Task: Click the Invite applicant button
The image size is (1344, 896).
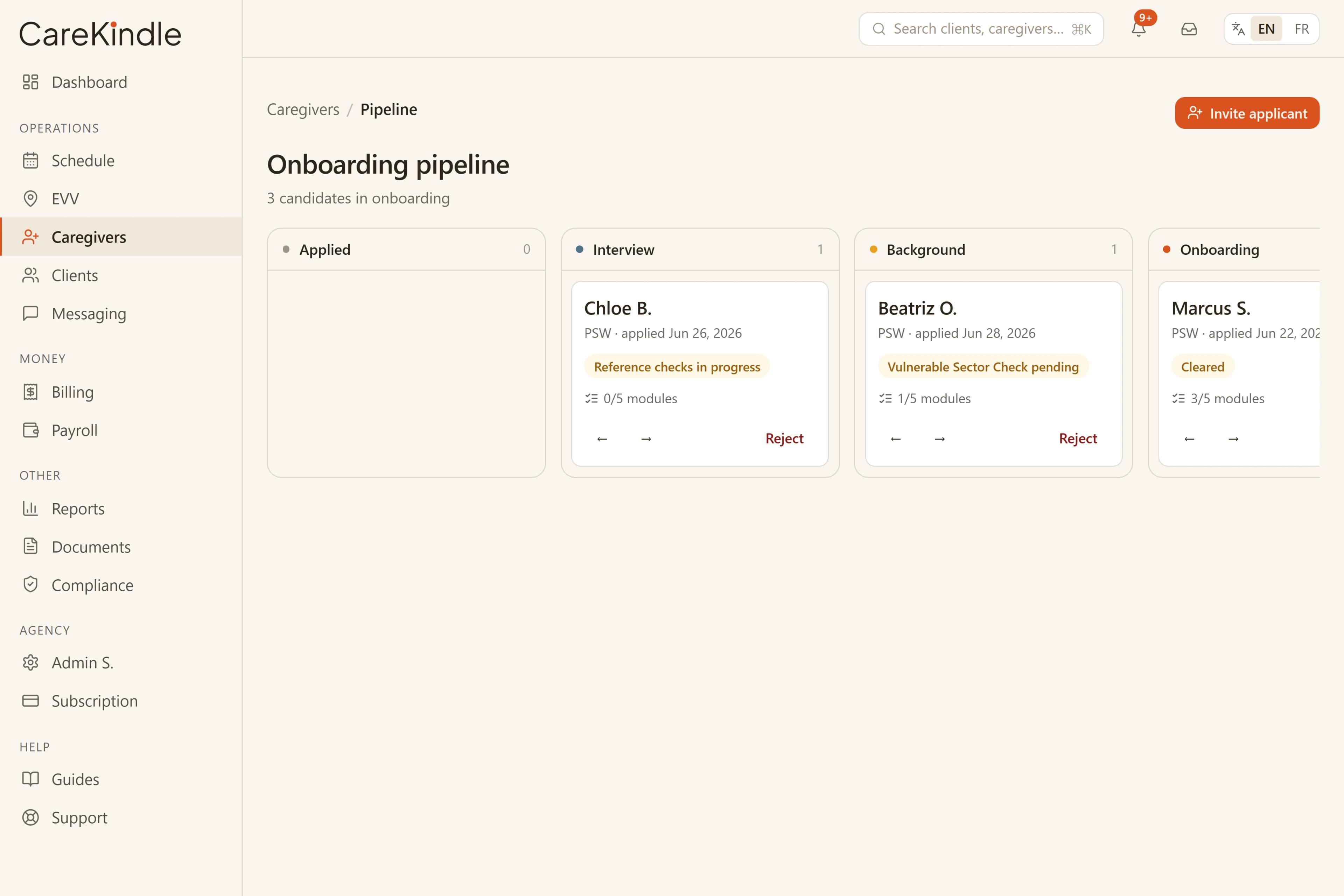Action: pos(1247,113)
